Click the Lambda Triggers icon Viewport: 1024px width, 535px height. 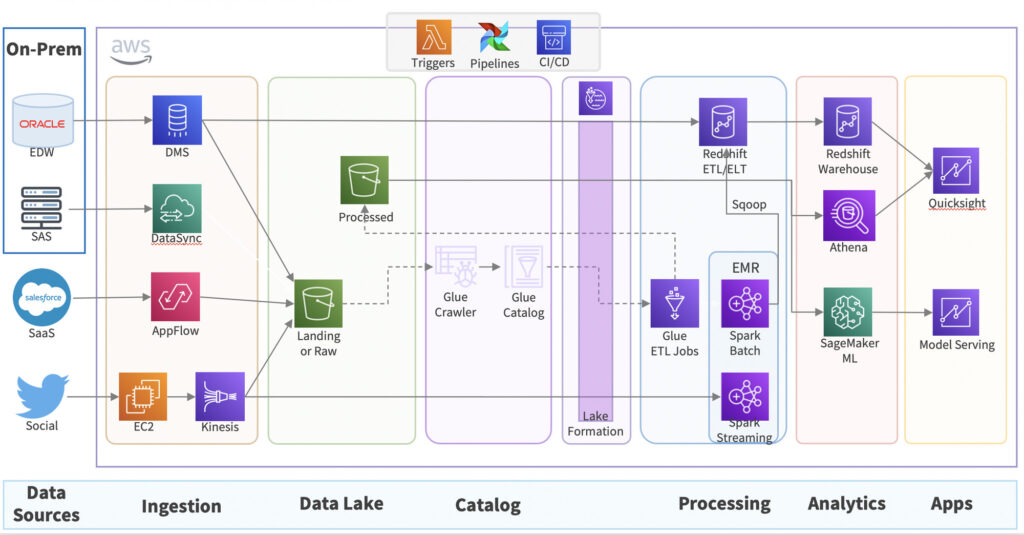pyautogui.click(x=434, y=37)
